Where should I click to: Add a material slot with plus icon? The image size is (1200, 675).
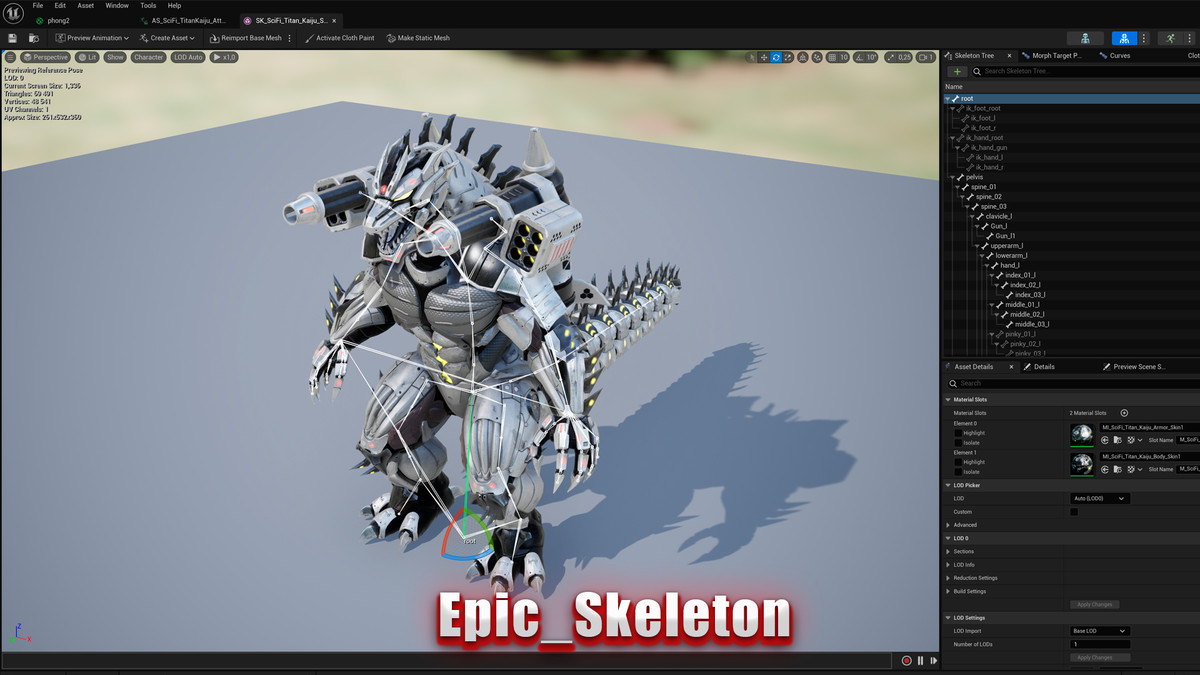[1124, 413]
